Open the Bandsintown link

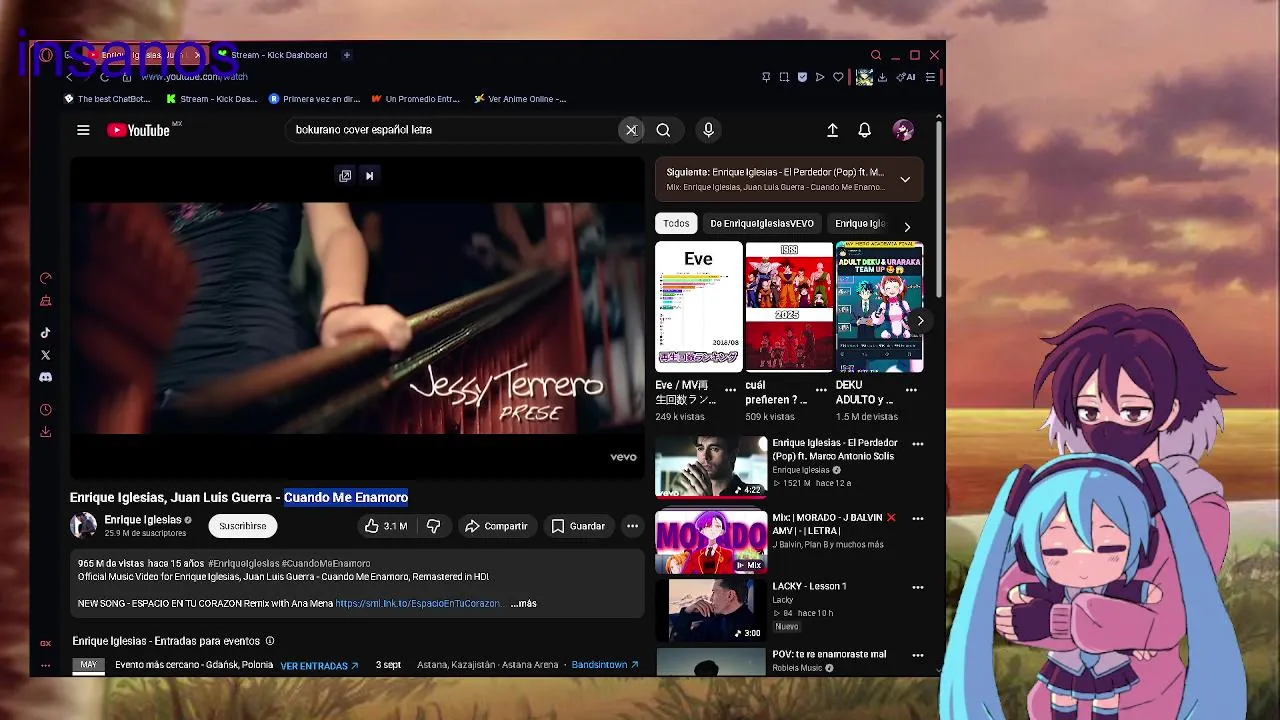(605, 665)
